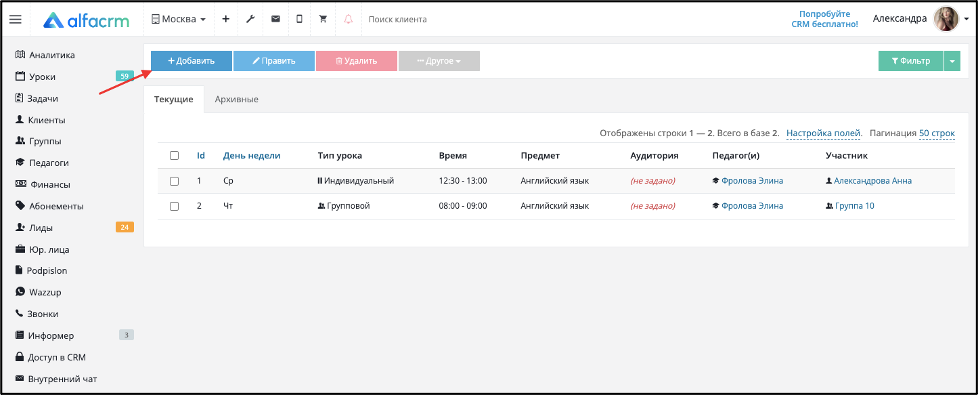Switch to the Архивные tab

tap(236, 99)
